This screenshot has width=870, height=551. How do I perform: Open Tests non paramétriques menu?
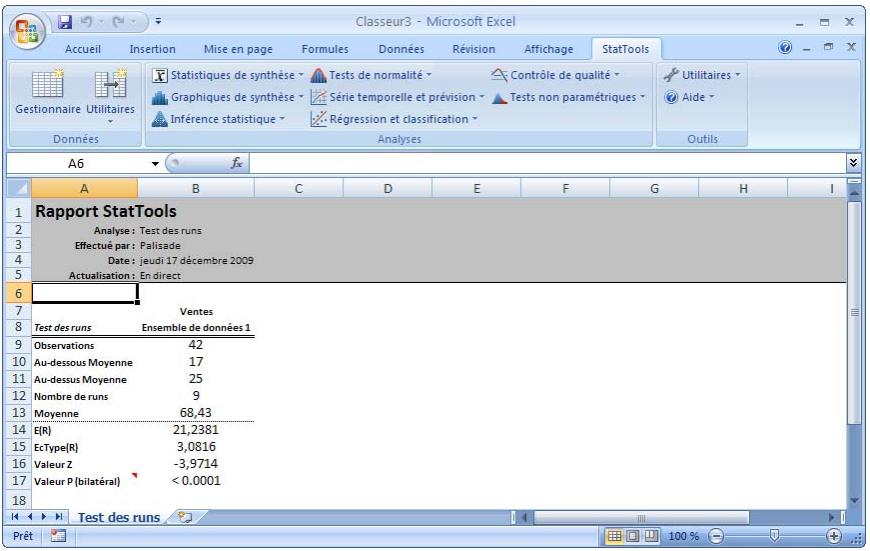[569, 97]
